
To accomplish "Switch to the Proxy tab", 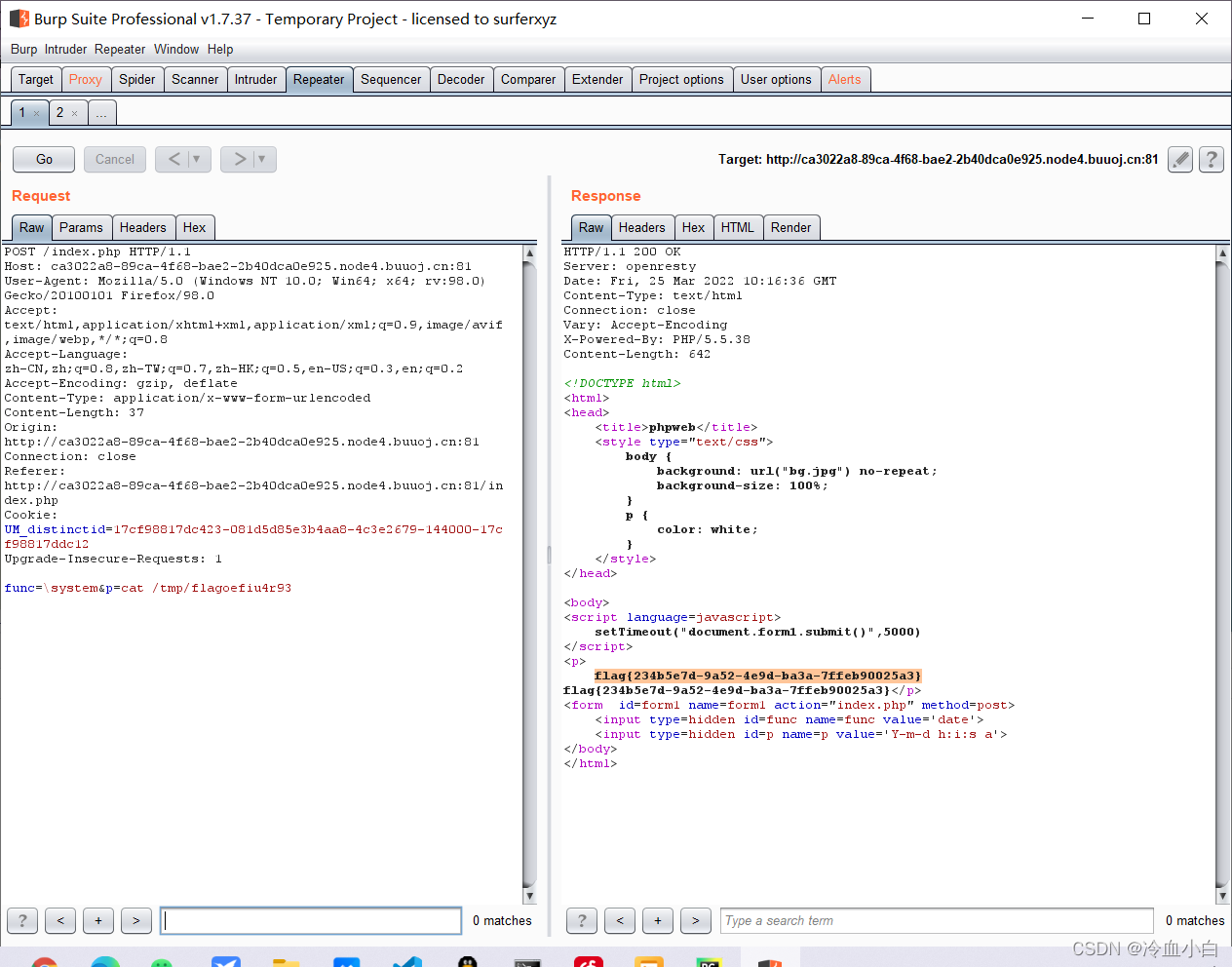I will [x=86, y=79].
